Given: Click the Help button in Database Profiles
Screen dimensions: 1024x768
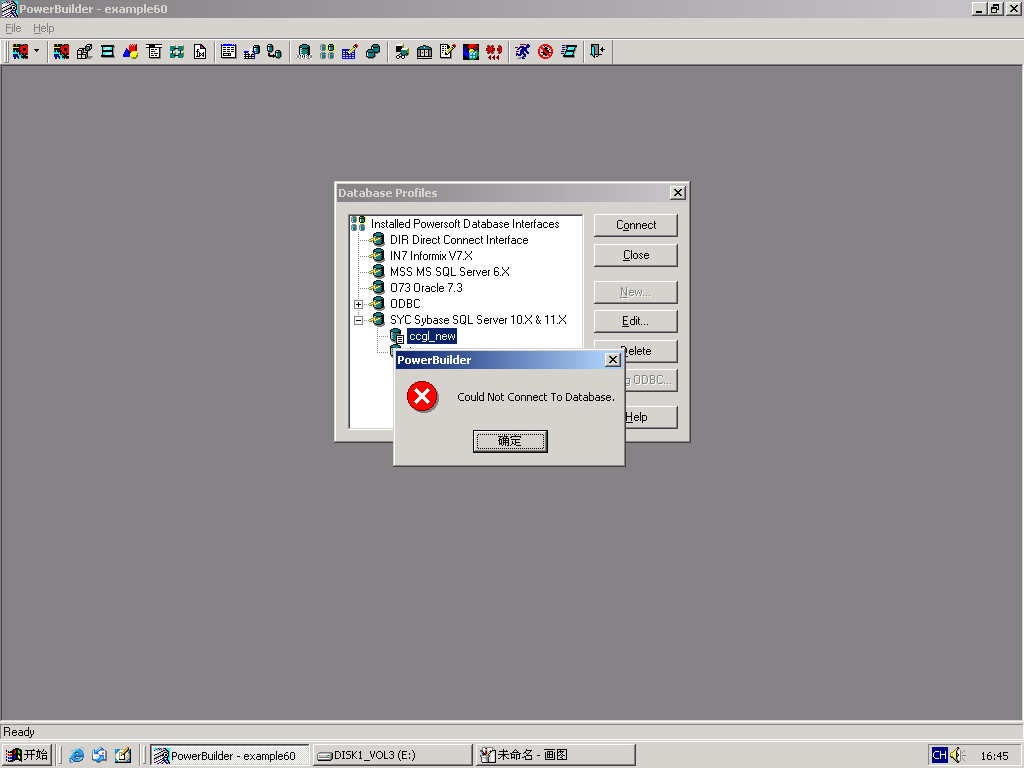Looking at the screenshot, I should coord(650,417).
